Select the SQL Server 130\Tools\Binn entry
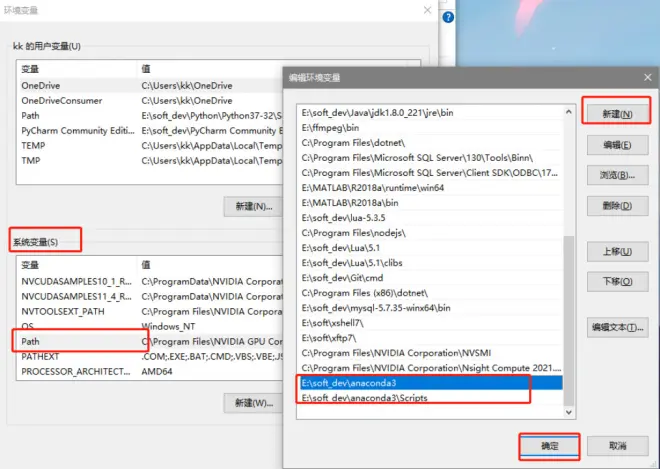 pos(429,158)
